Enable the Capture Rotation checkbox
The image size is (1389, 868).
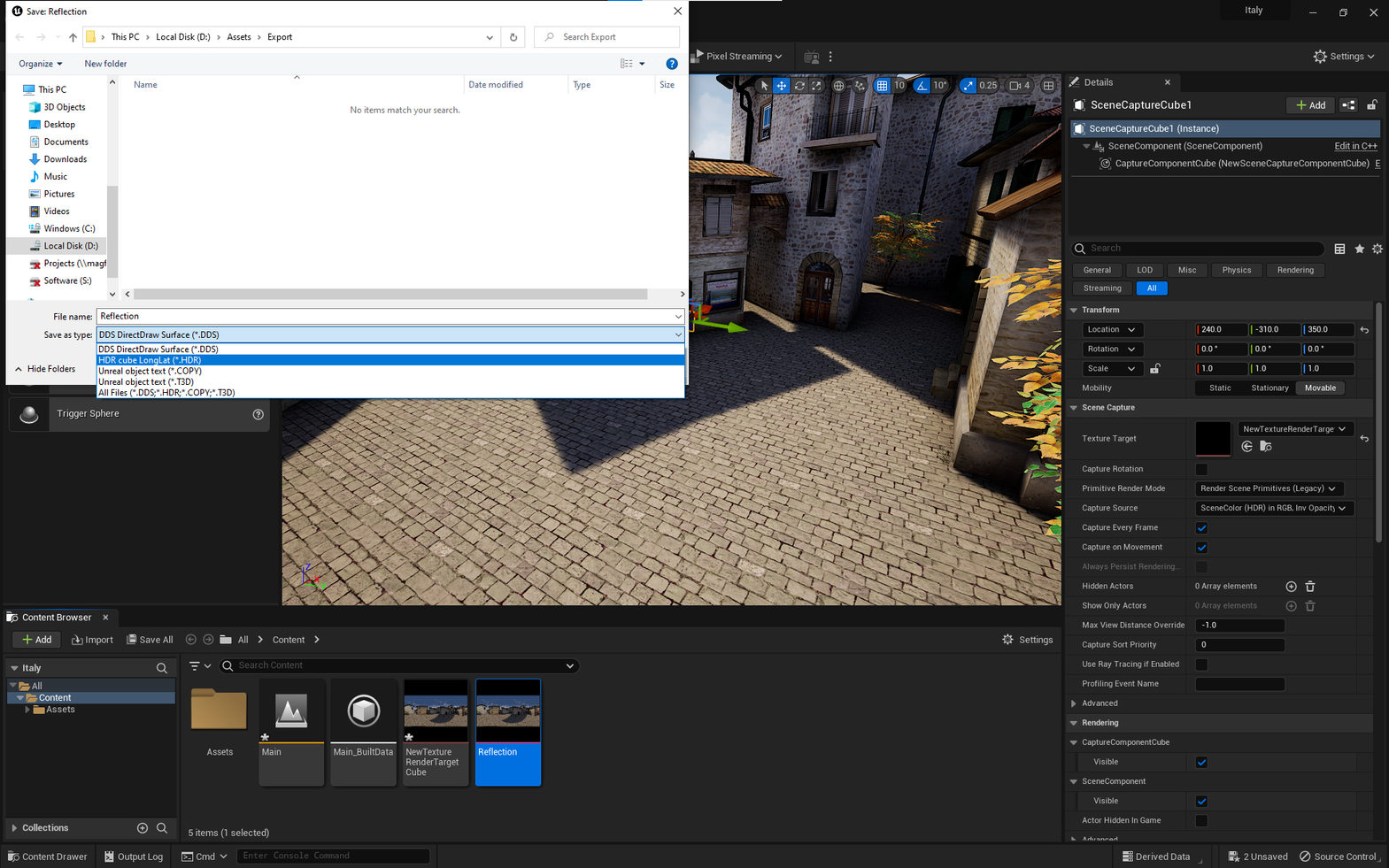tap(1201, 469)
